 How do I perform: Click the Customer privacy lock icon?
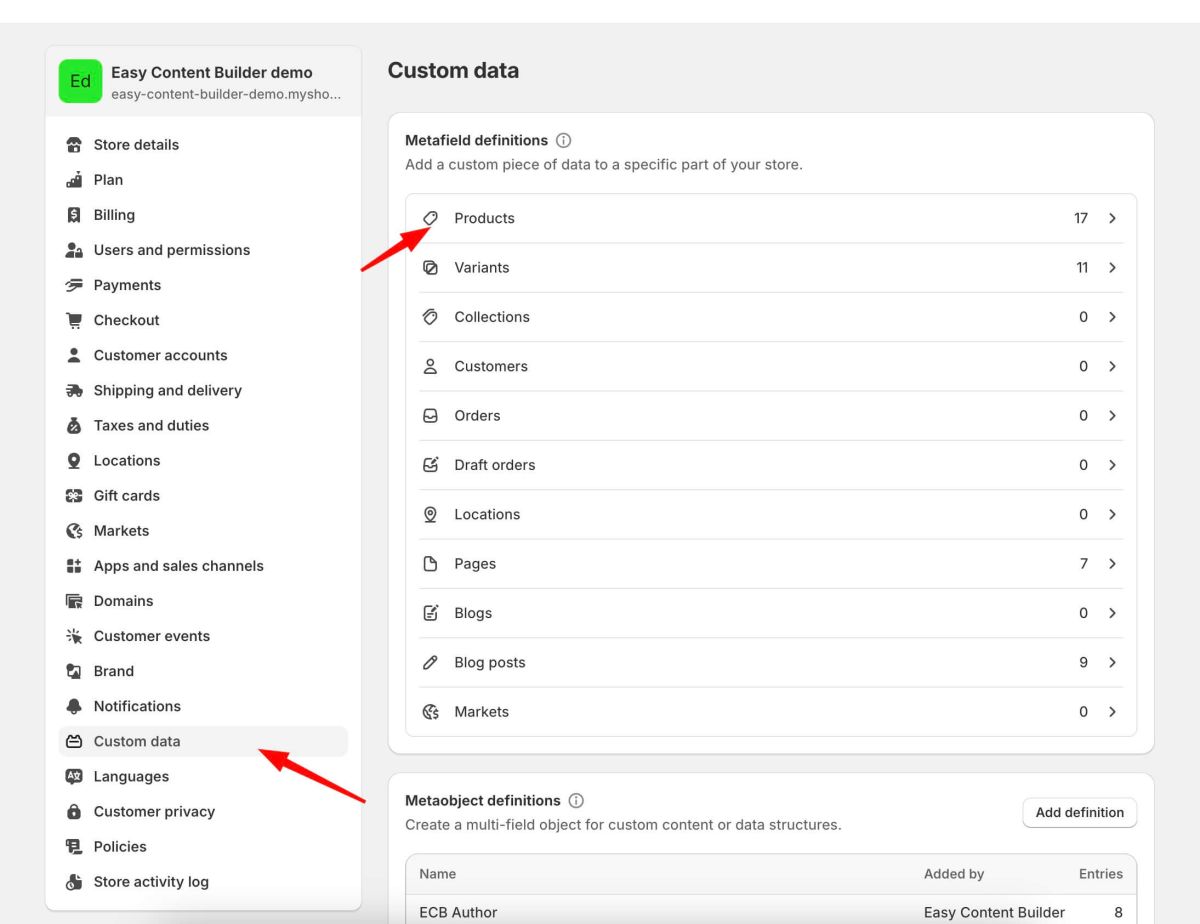pos(74,812)
